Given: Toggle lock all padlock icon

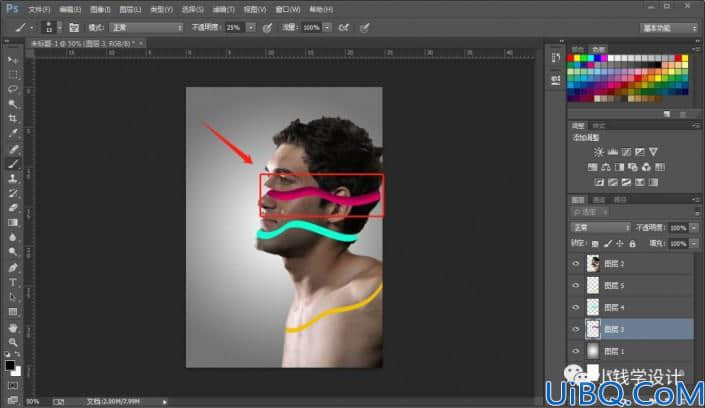Looking at the screenshot, I should [x=632, y=244].
